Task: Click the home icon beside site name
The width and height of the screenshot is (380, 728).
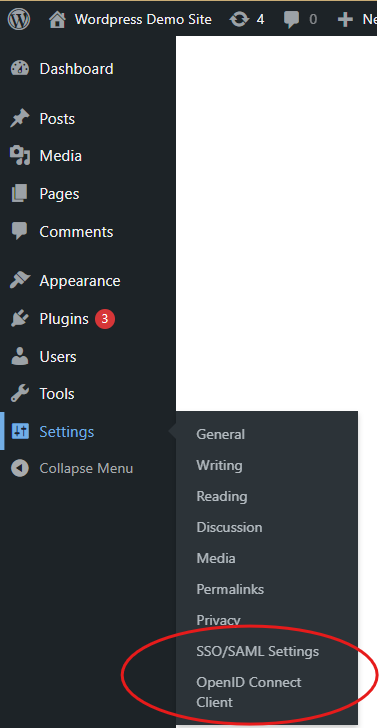Action: point(57,20)
